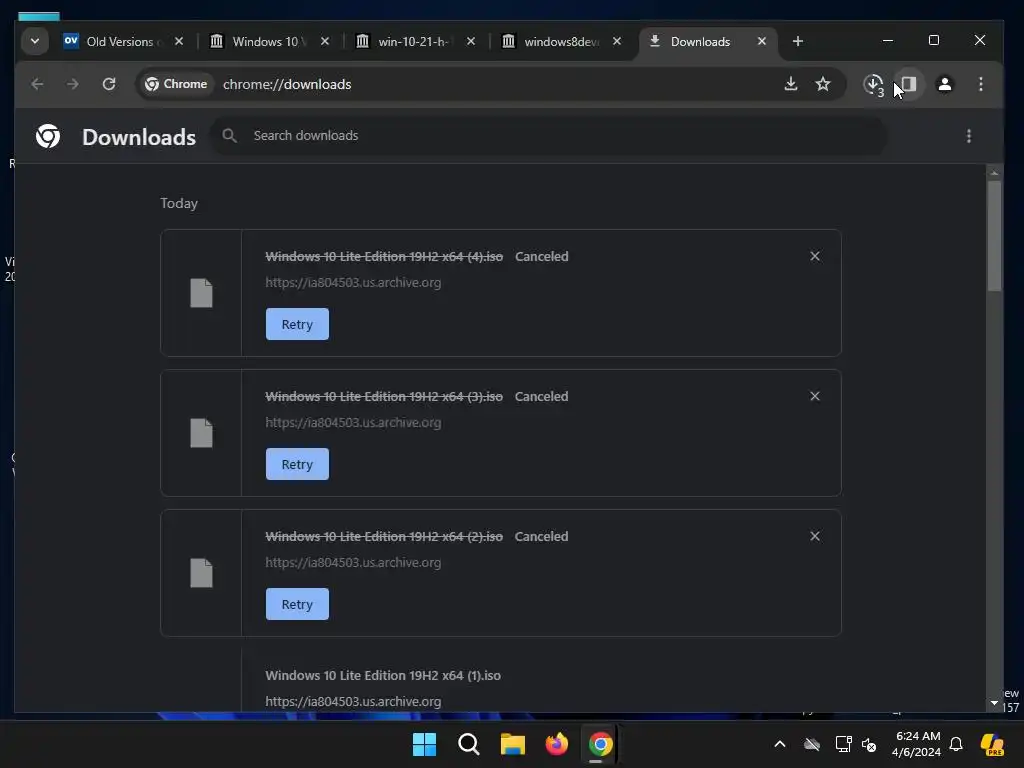Go back to previous page

[x=37, y=84]
